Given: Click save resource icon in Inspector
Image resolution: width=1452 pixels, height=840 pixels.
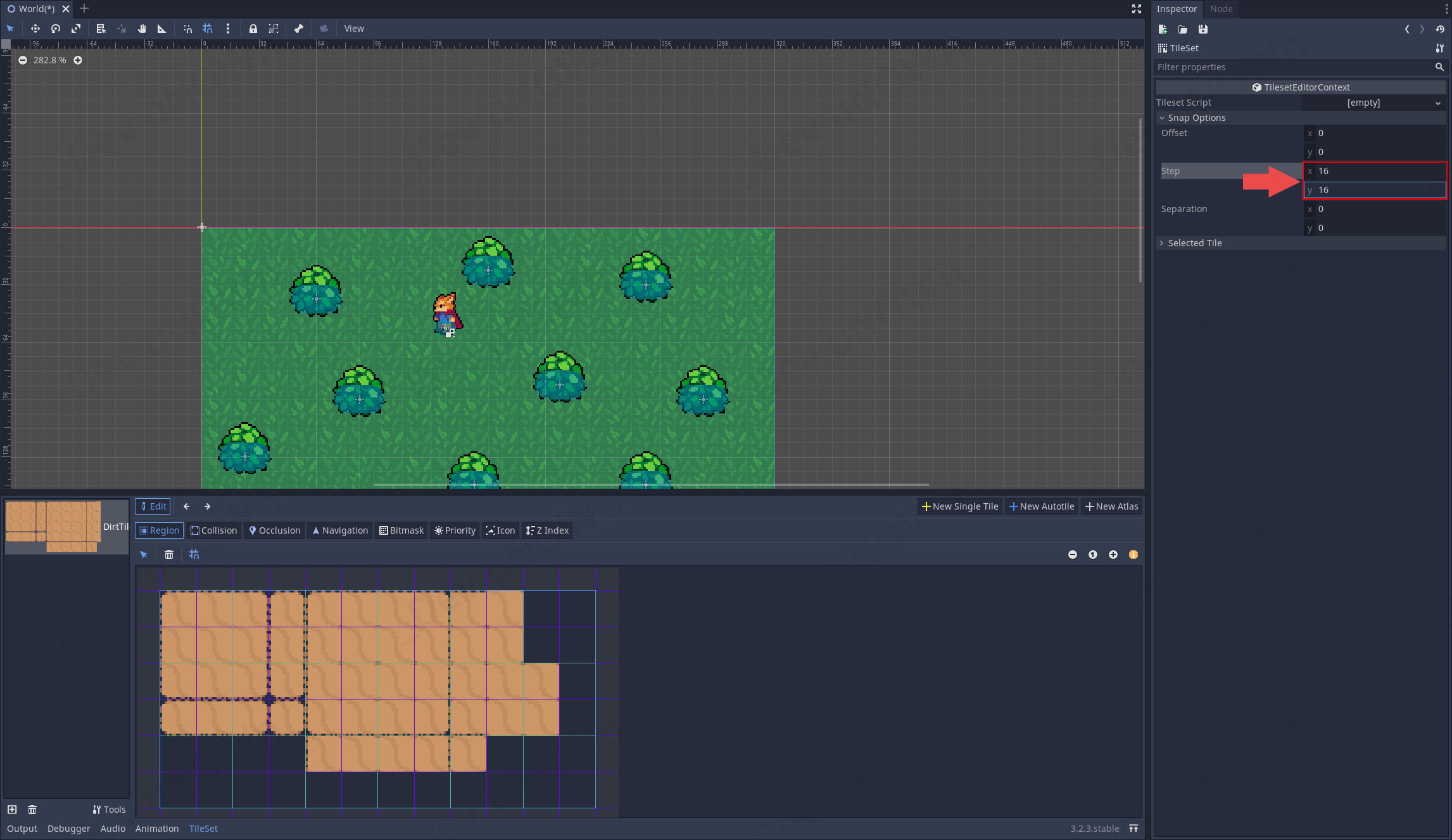Looking at the screenshot, I should pyautogui.click(x=1203, y=29).
